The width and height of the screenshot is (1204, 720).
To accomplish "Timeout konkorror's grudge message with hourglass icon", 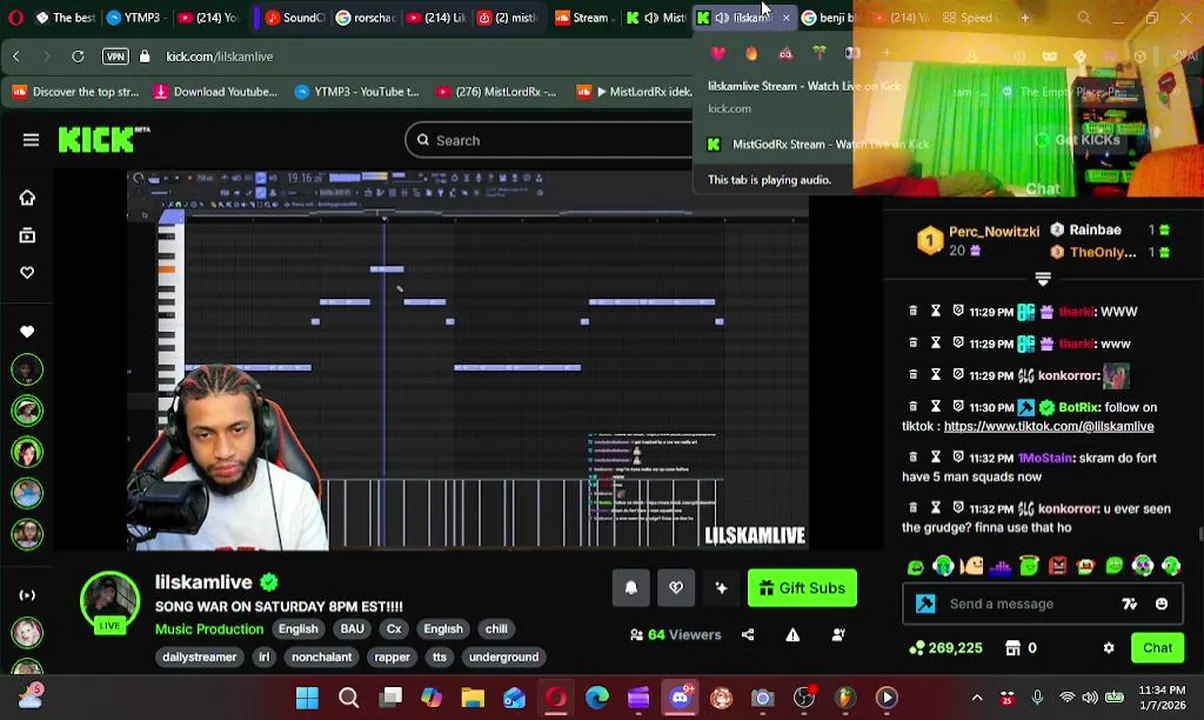I will [x=936, y=508].
